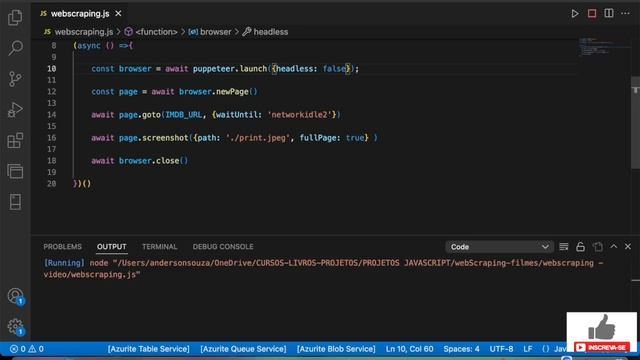Open the output log in editor icon
This screenshot has height=360, width=640.
pos(598,247)
